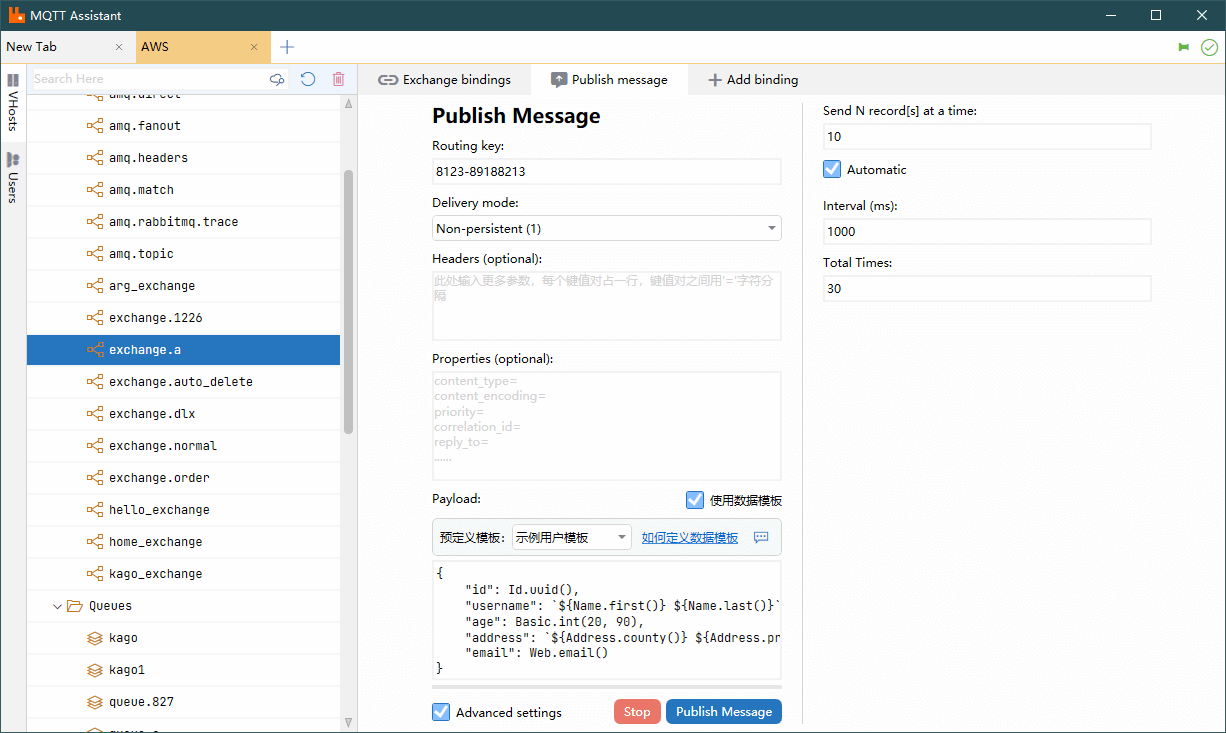Disable the Advanced settings checkbox
The width and height of the screenshot is (1226, 733).
[441, 712]
